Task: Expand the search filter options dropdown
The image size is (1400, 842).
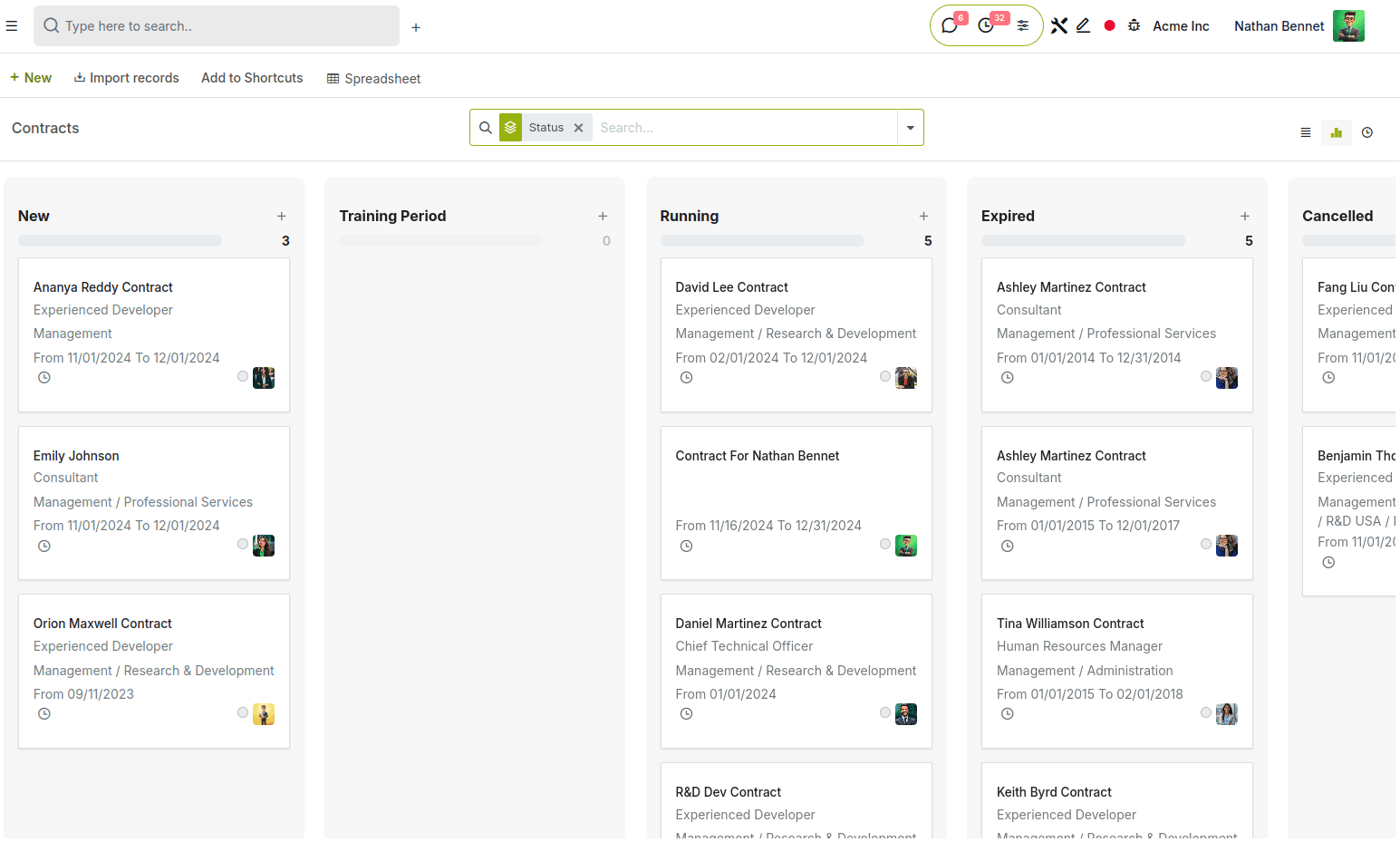Action: coord(911,128)
